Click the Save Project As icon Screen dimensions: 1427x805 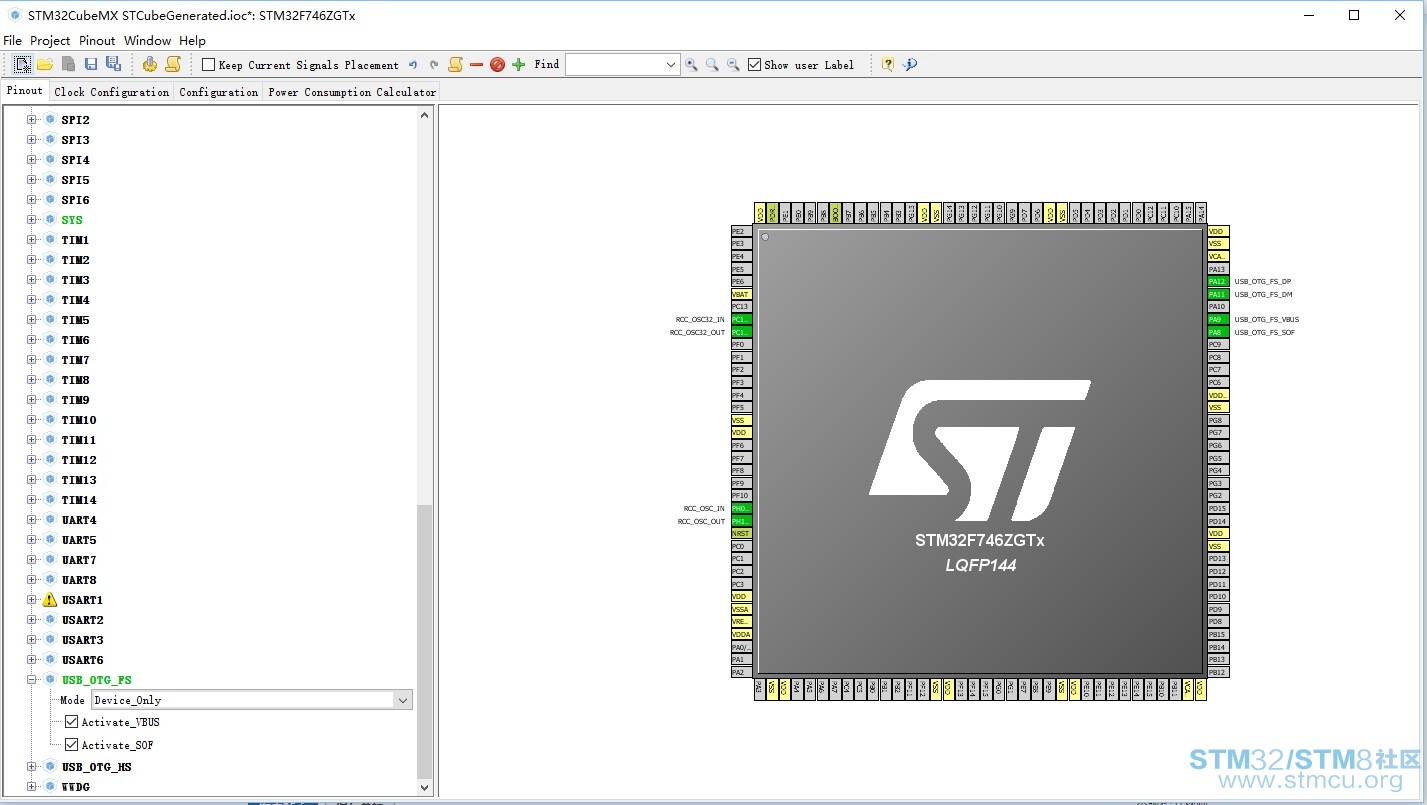(x=113, y=64)
